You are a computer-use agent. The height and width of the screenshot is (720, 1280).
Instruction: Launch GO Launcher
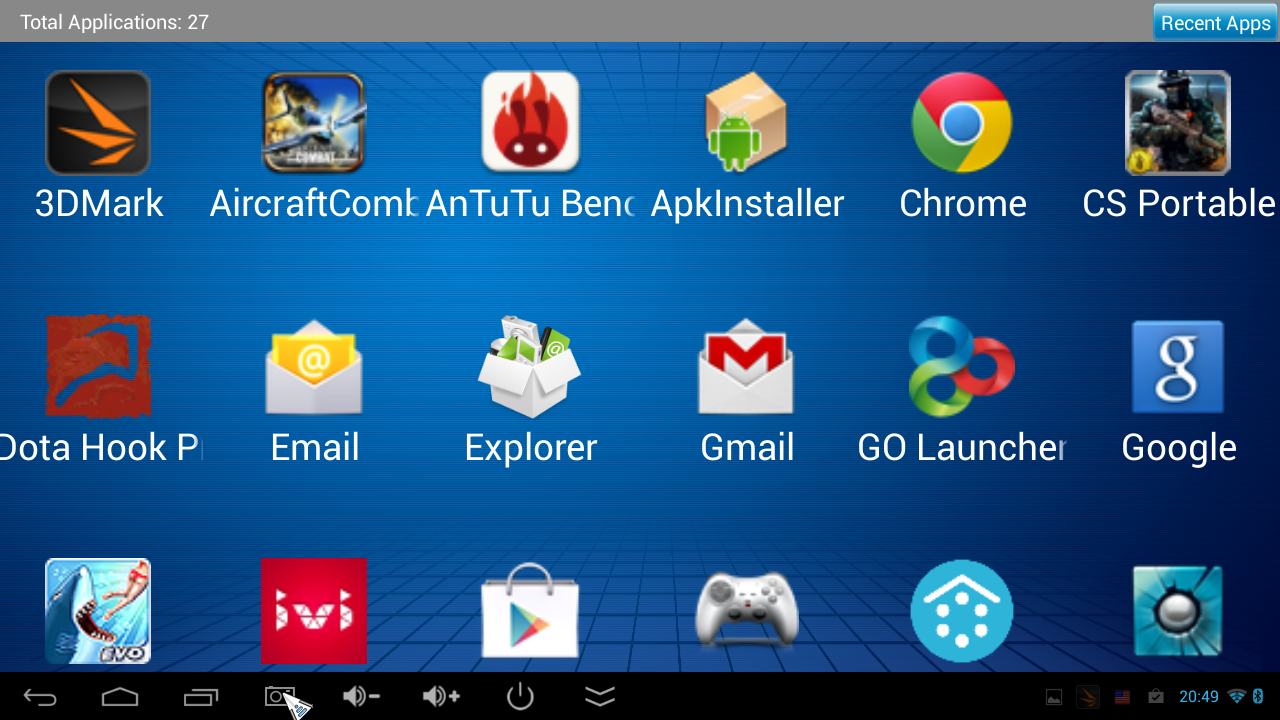click(x=962, y=366)
